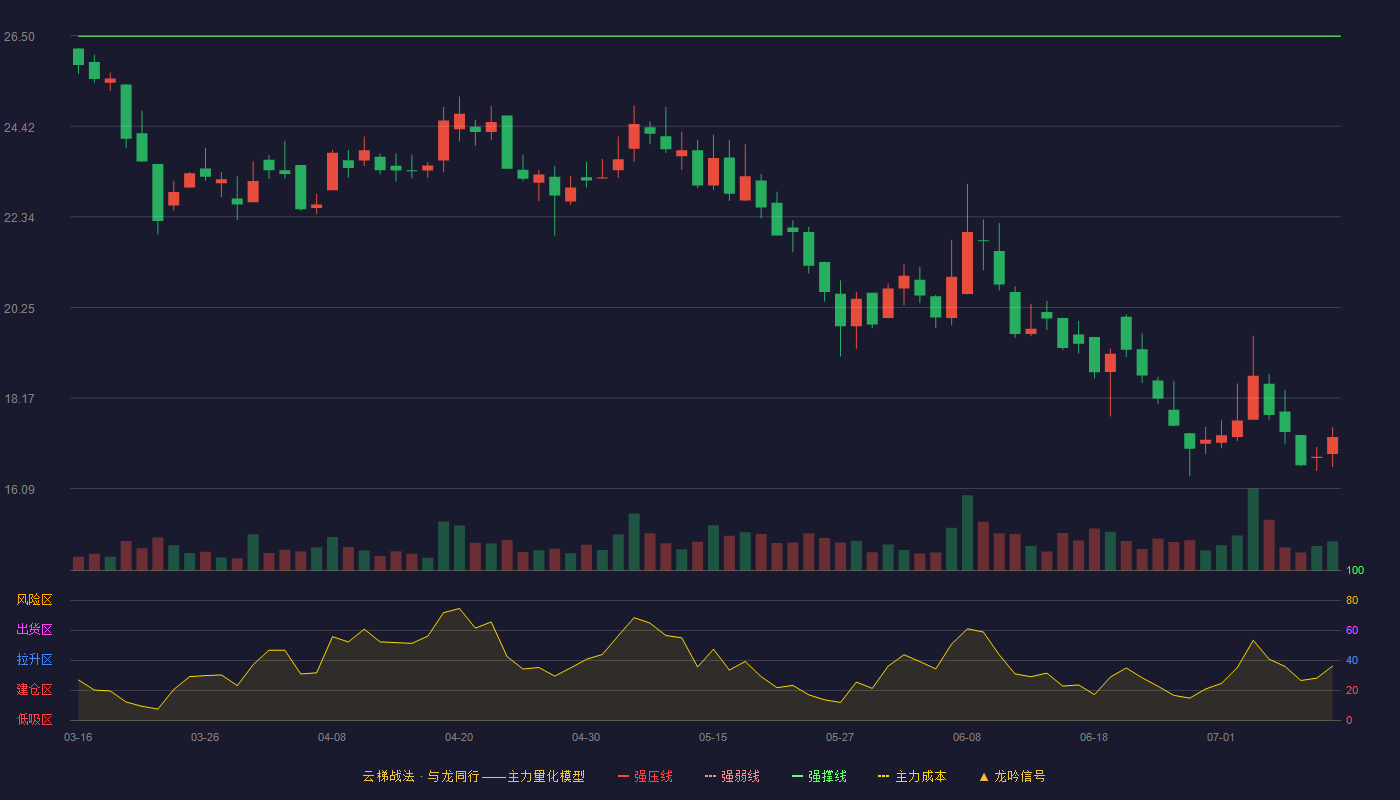Click the yellow dashed 主力成本 legend marker
The height and width of the screenshot is (800, 1400).
(x=883, y=776)
